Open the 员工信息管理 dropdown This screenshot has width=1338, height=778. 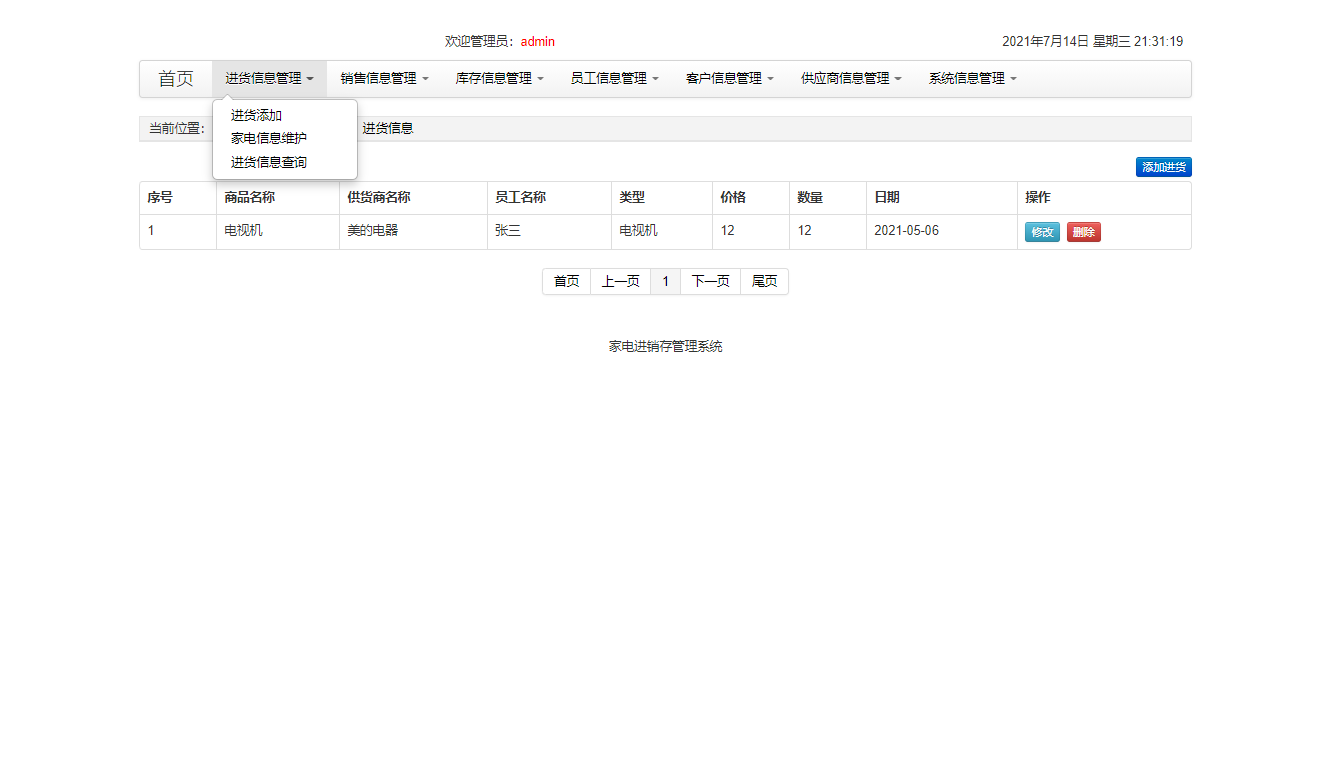click(x=613, y=78)
